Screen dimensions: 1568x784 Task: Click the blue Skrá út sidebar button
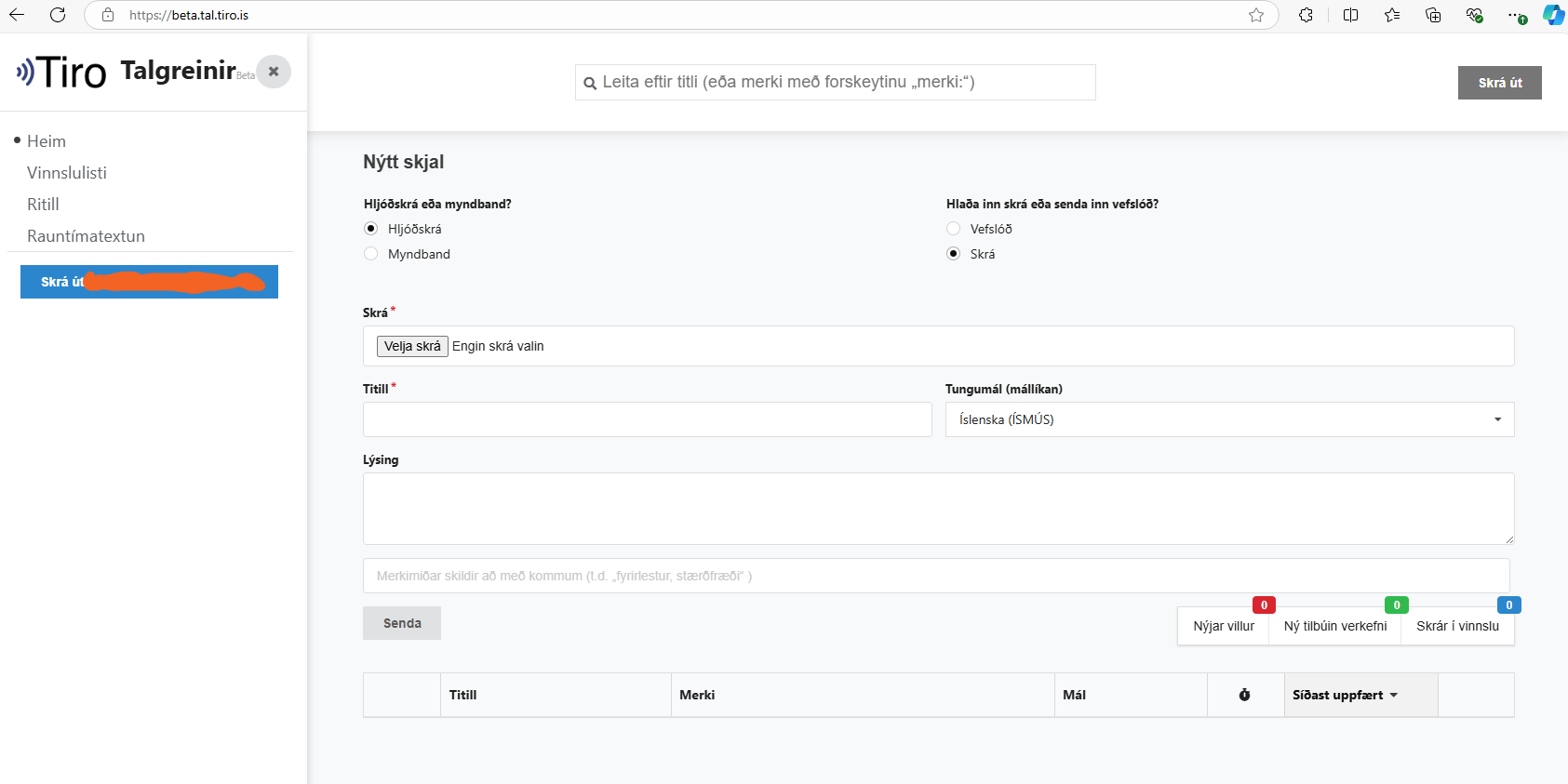click(x=149, y=282)
